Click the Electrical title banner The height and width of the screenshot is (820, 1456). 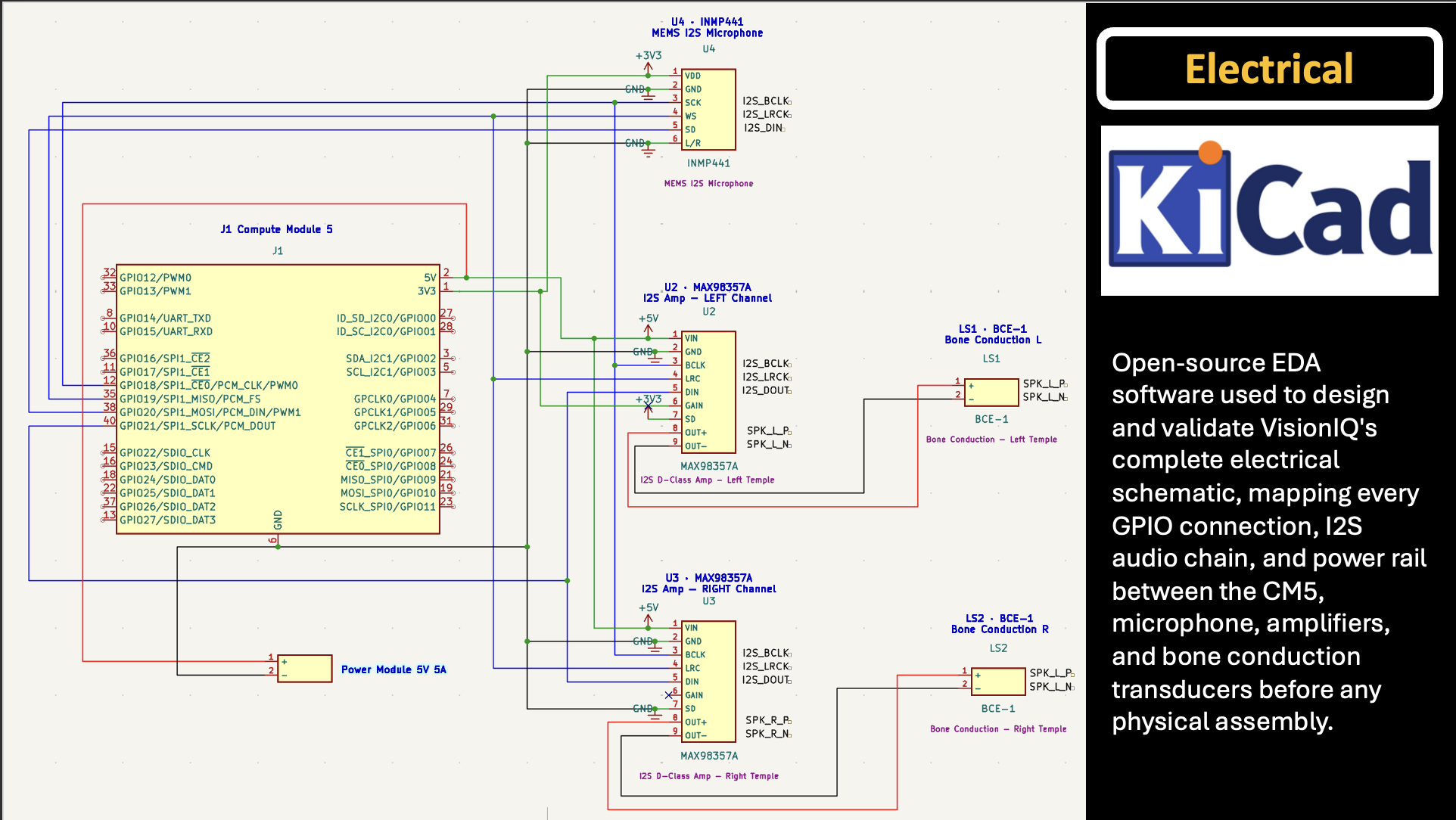point(1269,69)
